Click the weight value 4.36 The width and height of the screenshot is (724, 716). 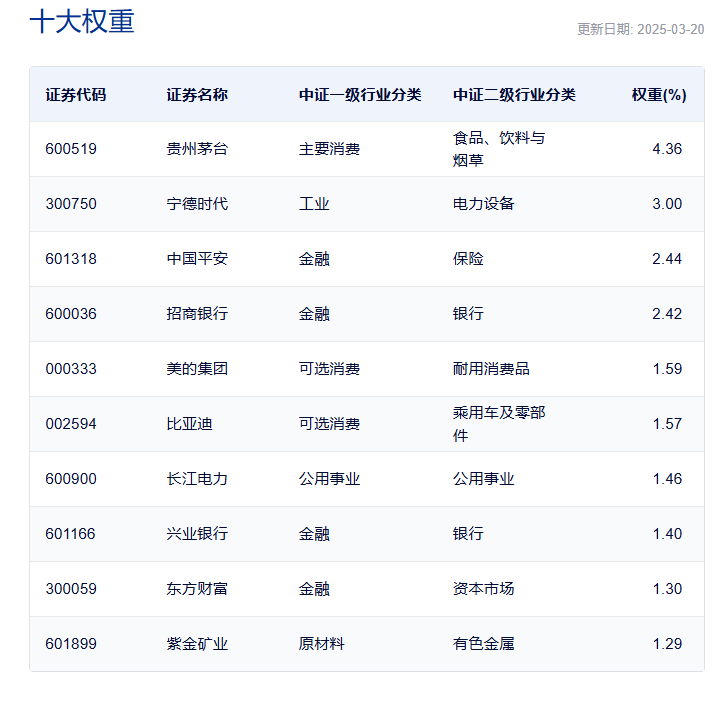667,149
